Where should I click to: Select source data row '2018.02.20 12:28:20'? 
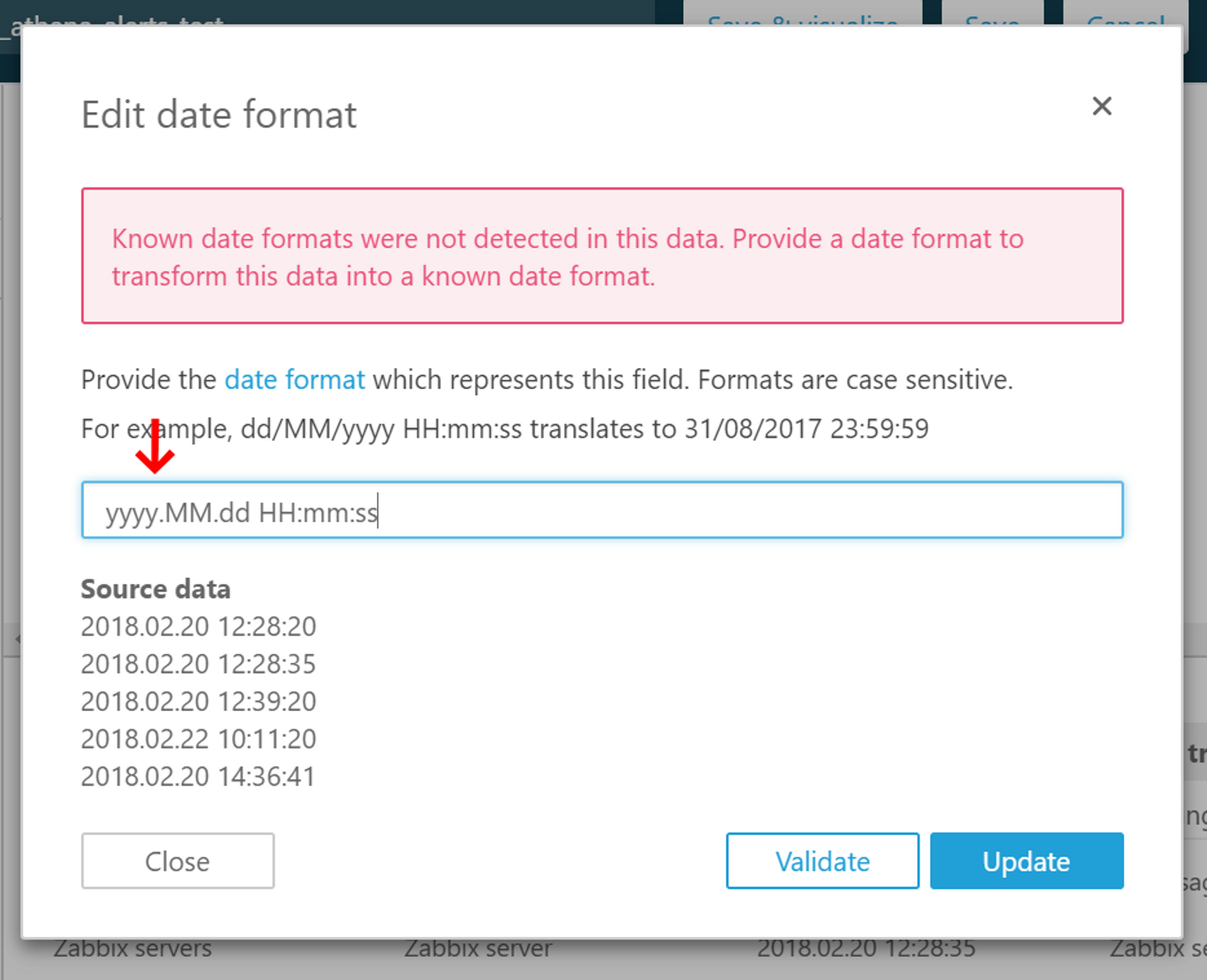(x=199, y=626)
